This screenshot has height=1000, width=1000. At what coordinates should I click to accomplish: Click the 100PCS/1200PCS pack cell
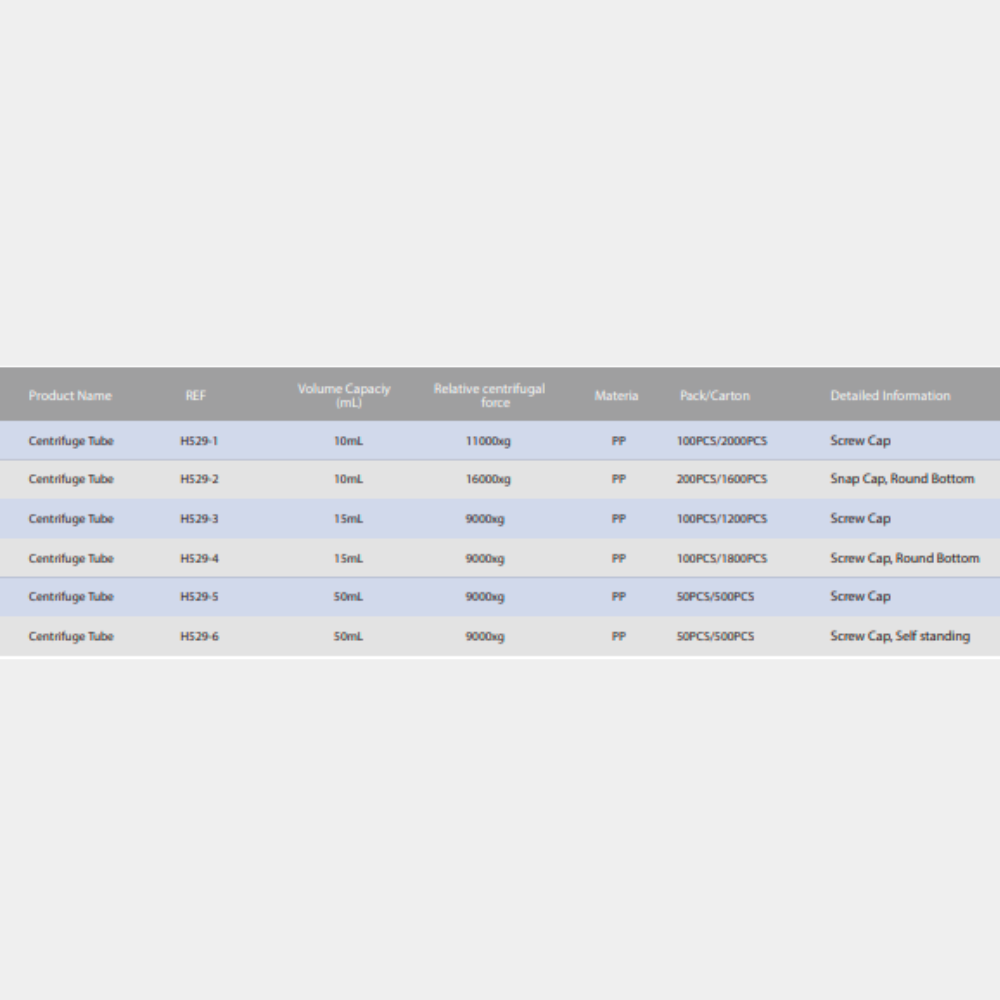[722, 518]
